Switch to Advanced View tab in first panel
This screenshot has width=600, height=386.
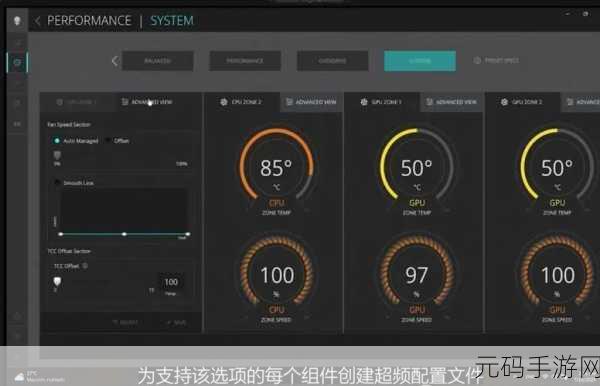147,102
